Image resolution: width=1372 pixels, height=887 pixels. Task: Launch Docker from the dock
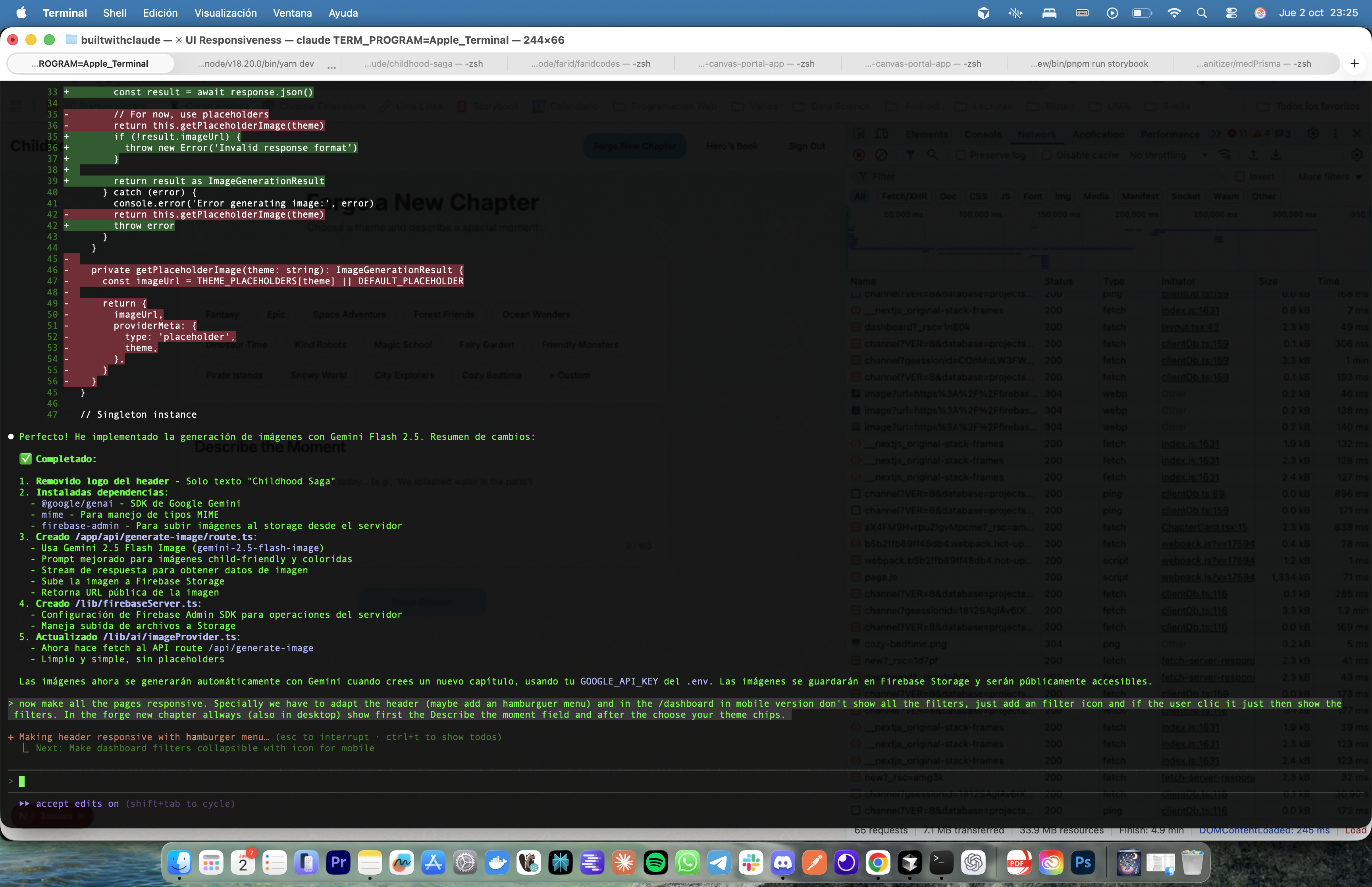click(497, 862)
